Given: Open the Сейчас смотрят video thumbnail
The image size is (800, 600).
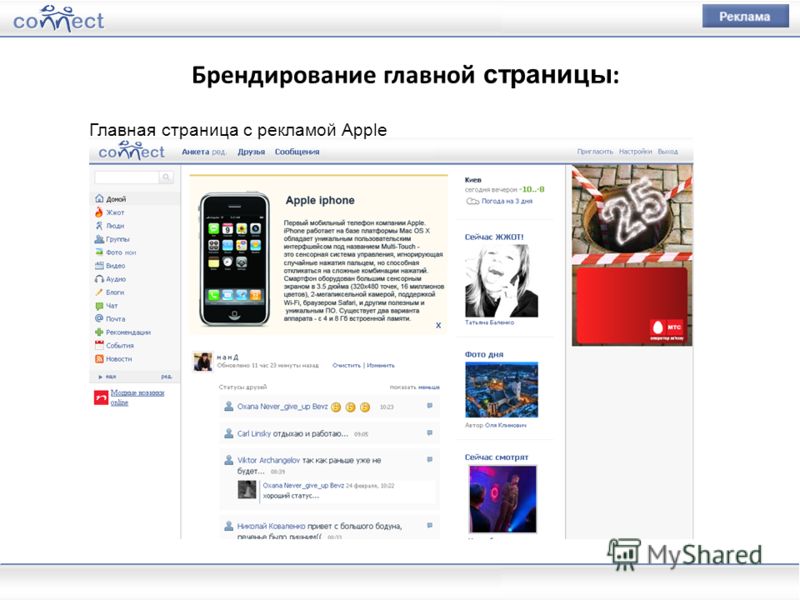Looking at the screenshot, I should coord(503,499).
